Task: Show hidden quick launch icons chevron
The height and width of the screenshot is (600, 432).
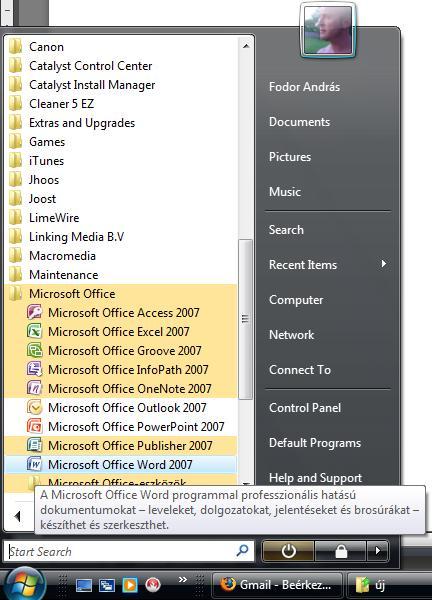Action: coord(183,580)
